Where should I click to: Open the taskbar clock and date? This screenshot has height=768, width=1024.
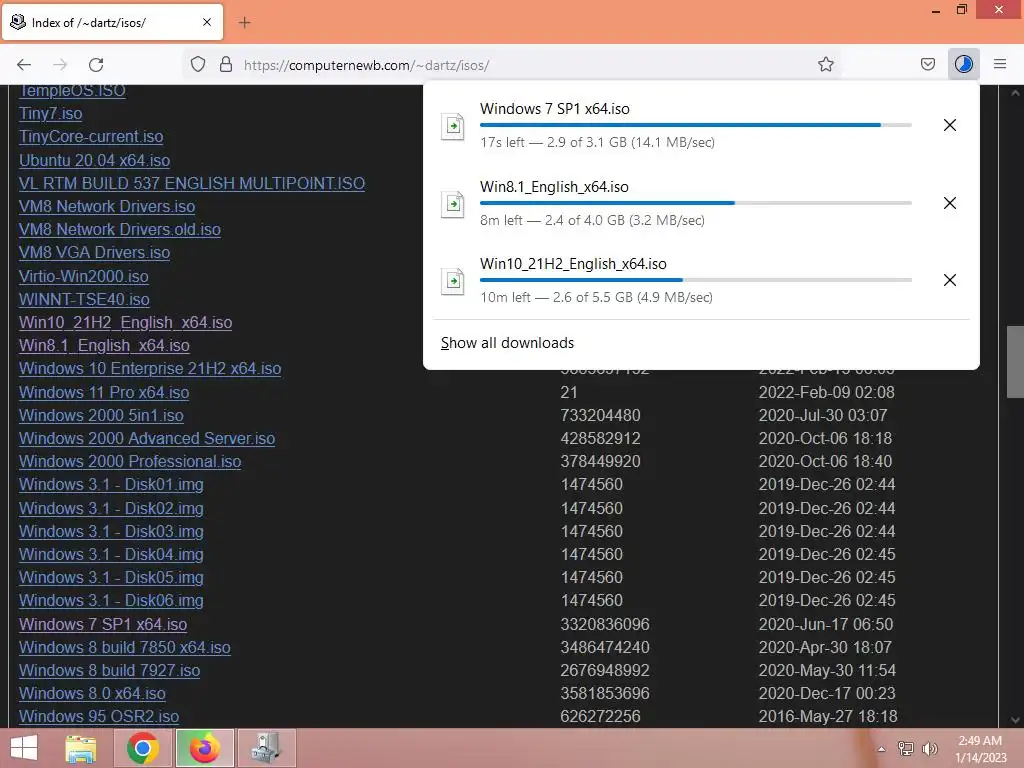pyautogui.click(x=980, y=749)
